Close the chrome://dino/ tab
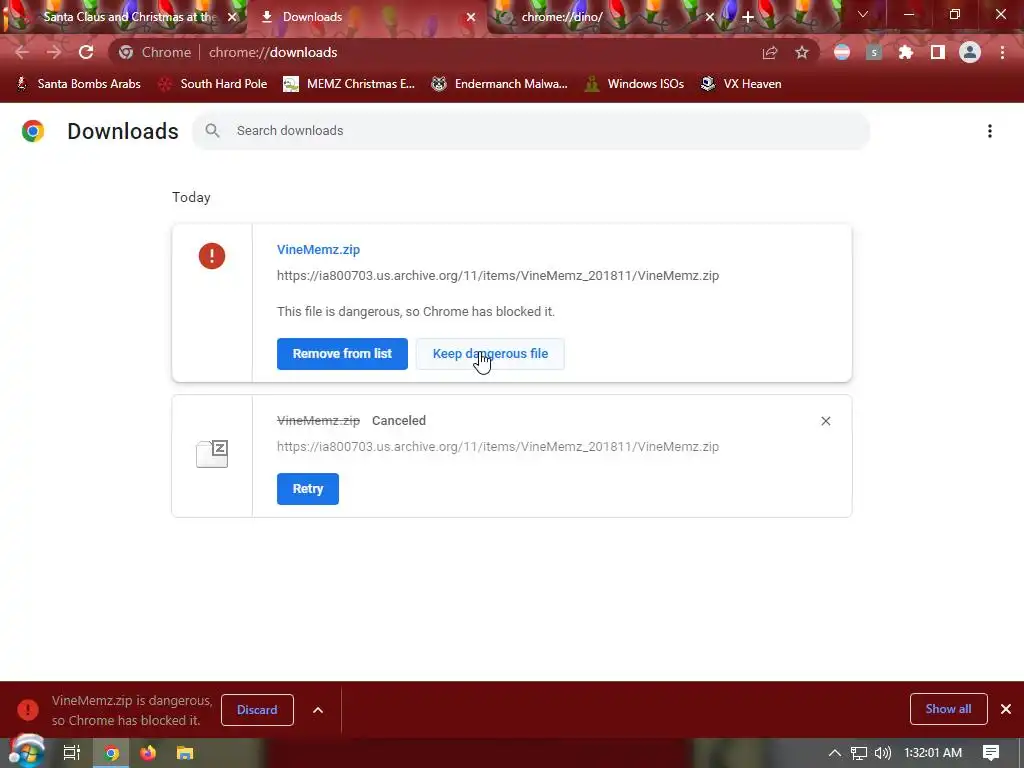Viewport: 1024px width, 768px height. (710, 17)
